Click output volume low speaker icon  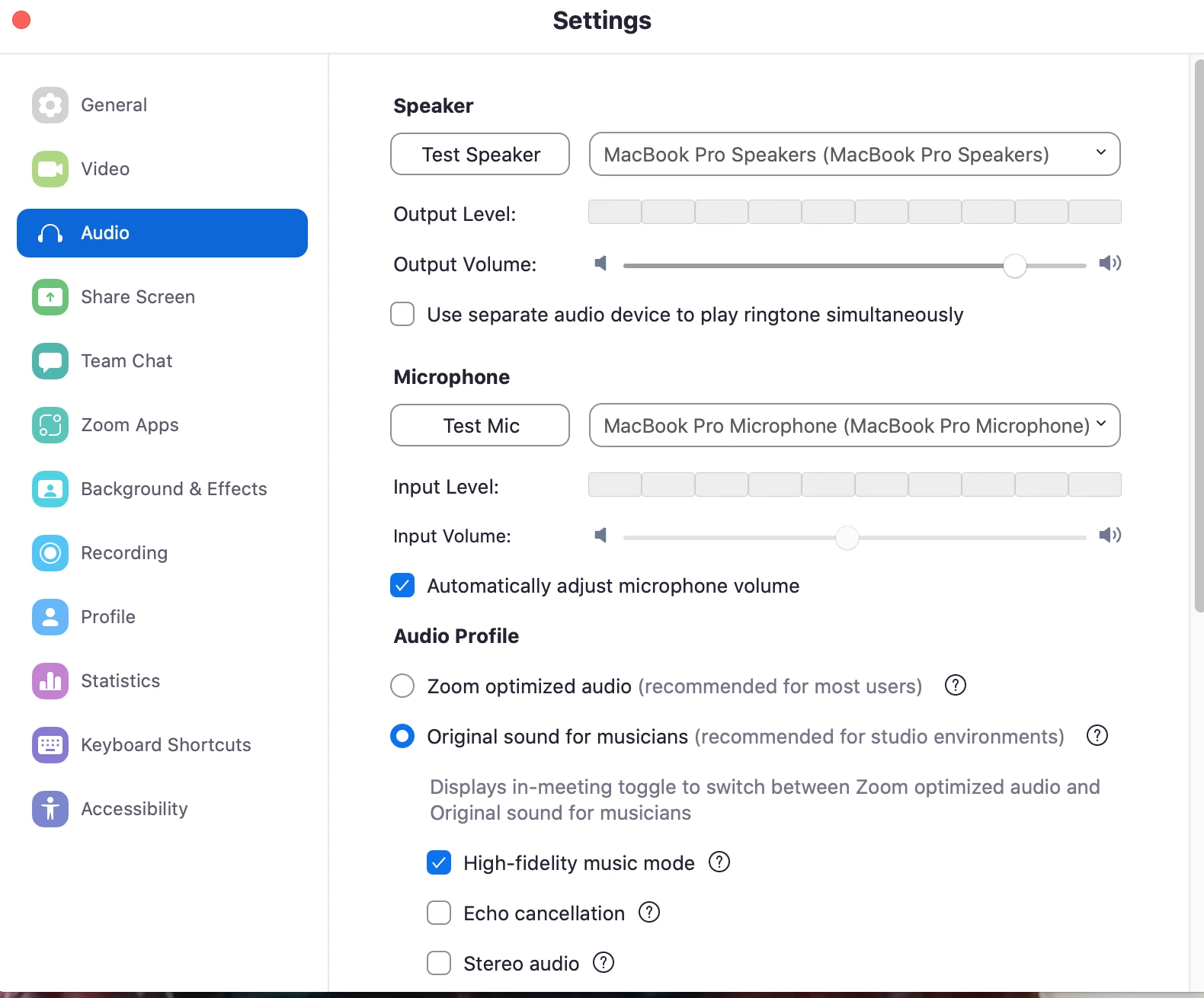tap(601, 264)
